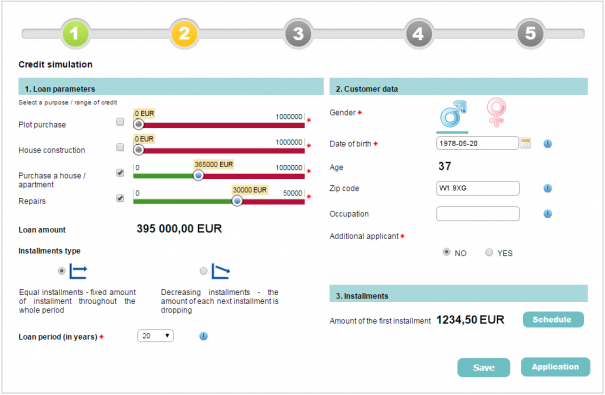The height and width of the screenshot is (395, 605).
Task: Click the age value 37
Action: click(444, 166)
